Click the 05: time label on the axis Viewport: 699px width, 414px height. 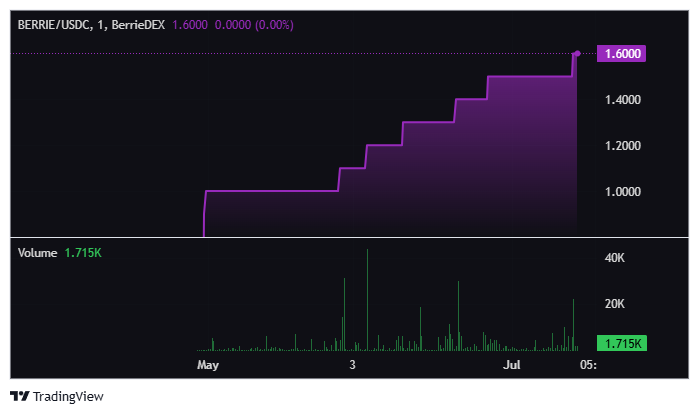pos(588,365)
